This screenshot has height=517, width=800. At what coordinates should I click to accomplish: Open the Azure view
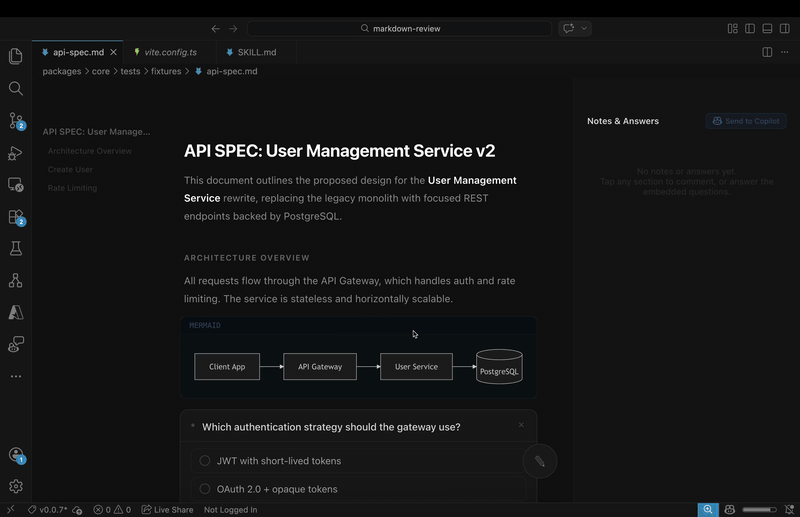click(x=16, y=312)
